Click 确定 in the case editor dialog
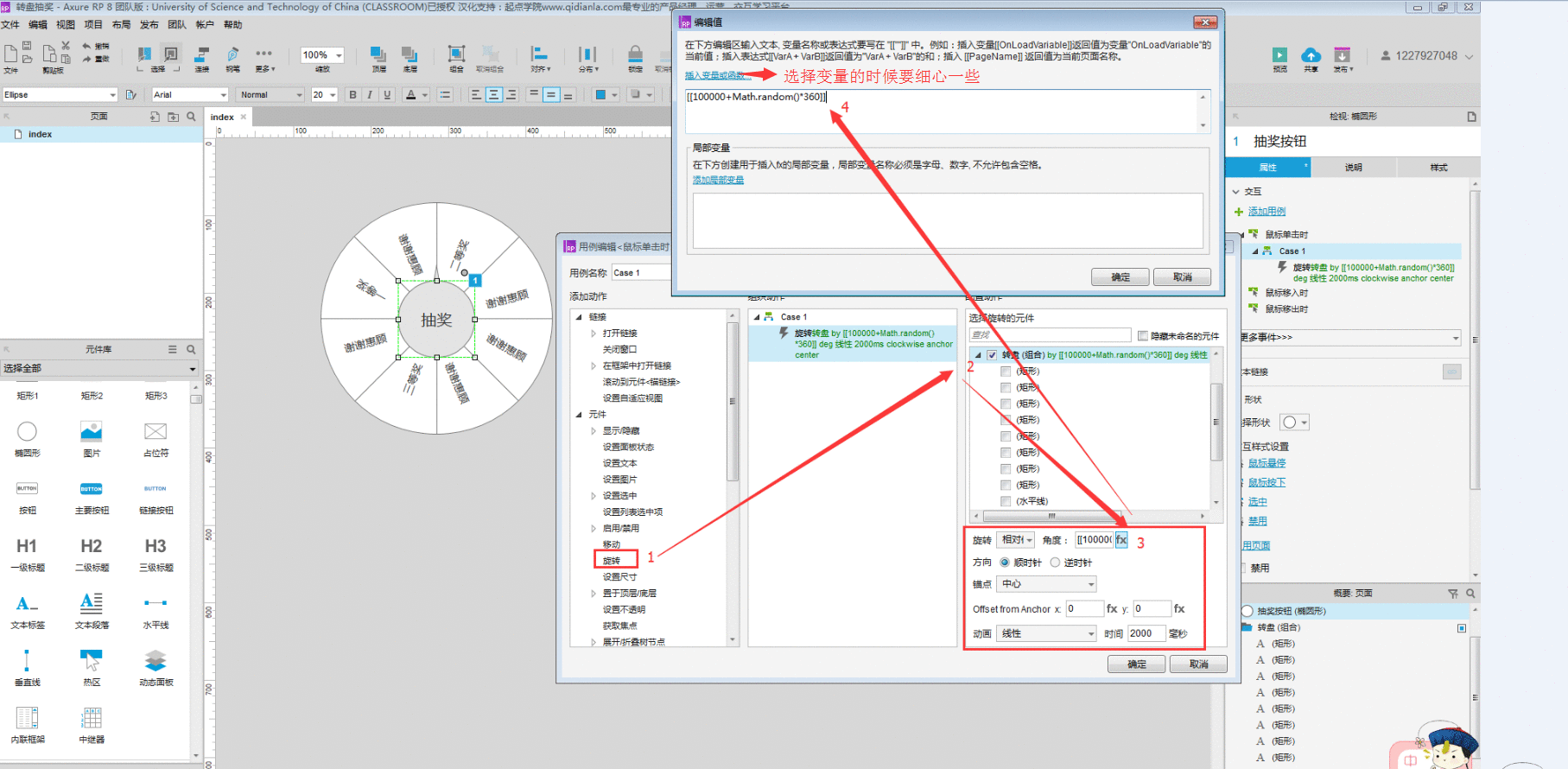1568x769 pixels. pos(1137,664)
